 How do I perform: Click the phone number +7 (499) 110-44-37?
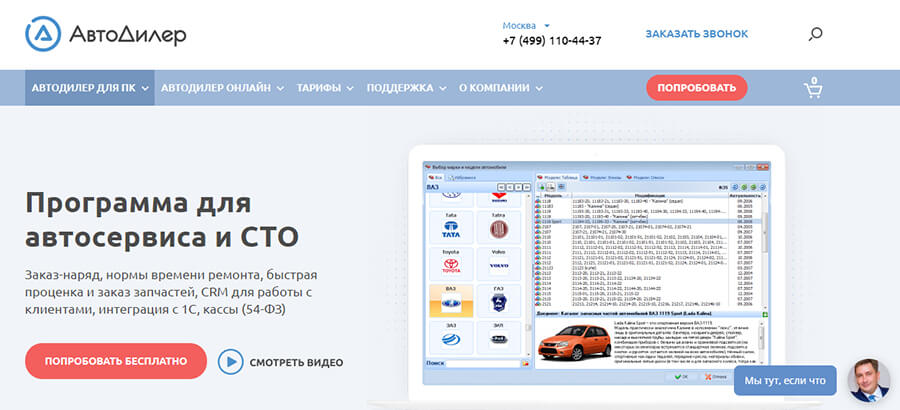552,41
